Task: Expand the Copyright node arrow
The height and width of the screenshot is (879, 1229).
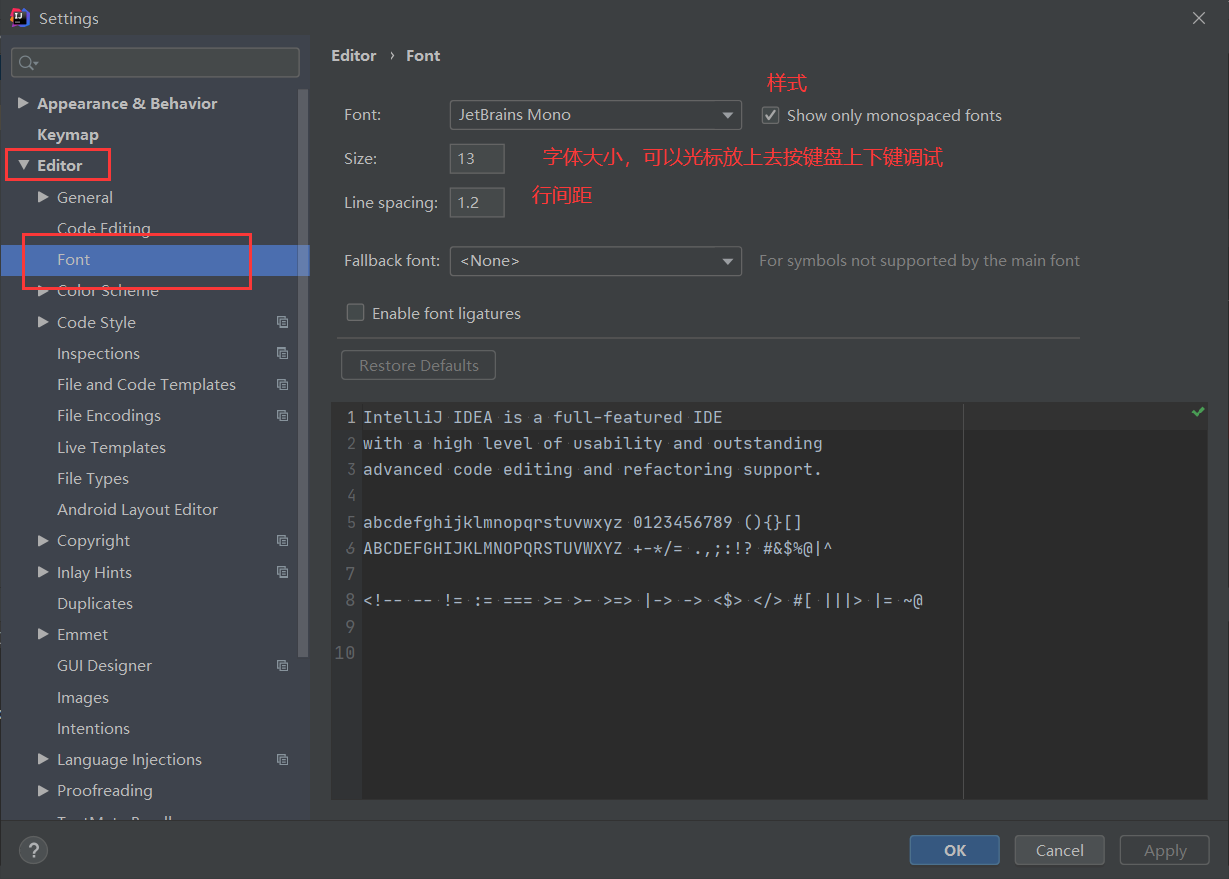Action: 43,540
